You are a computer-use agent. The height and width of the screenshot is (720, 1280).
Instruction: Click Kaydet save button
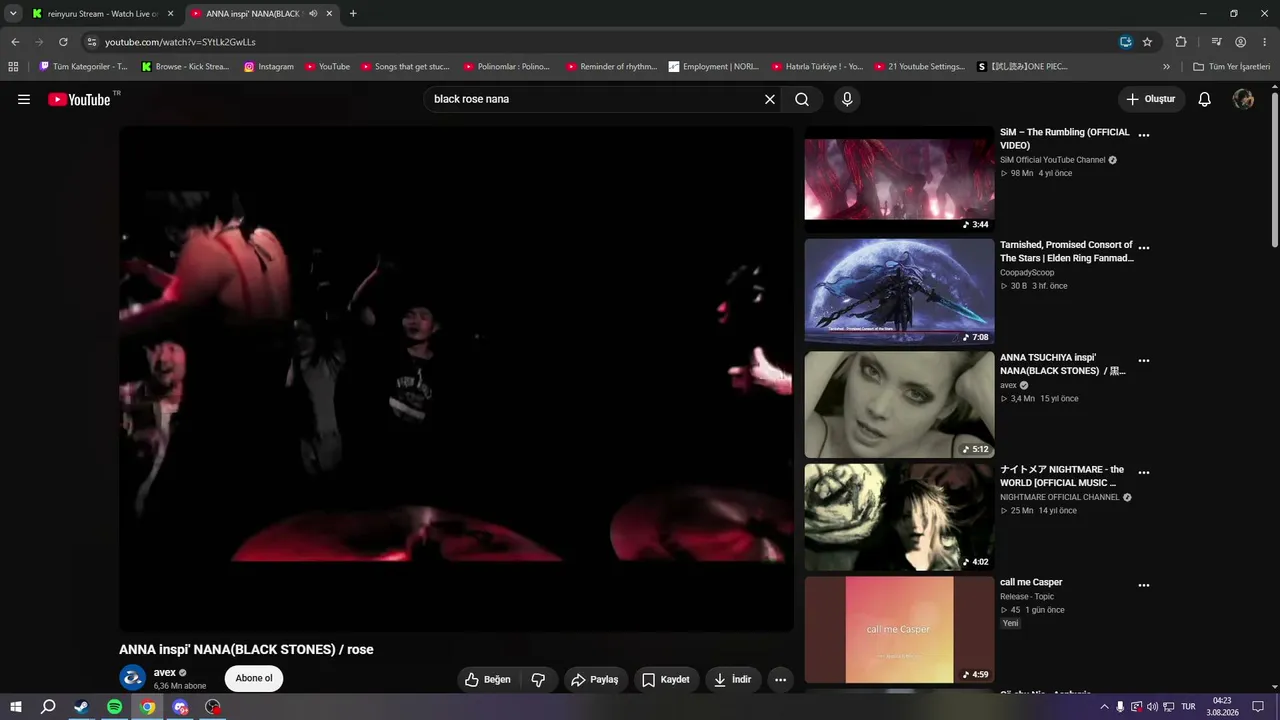[666, 679]
